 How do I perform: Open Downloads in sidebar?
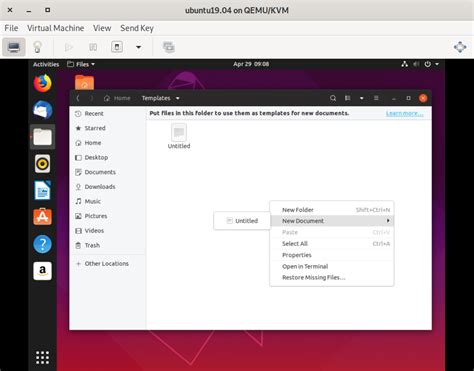109,187
